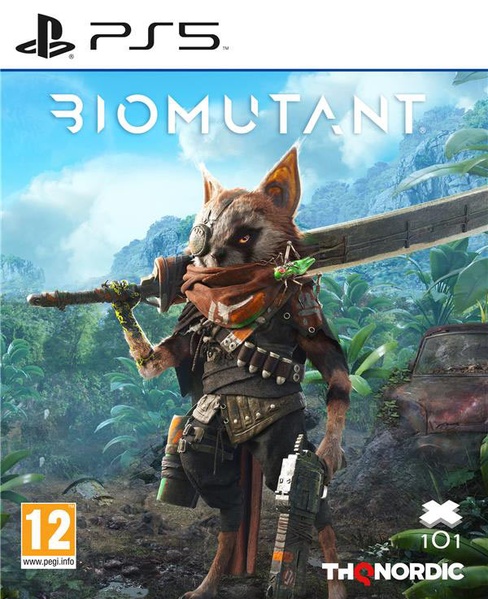The width and height of the screenshot is (488, 599).
Task: Click the gun in the character's hand
Action: tap(296, 512)
